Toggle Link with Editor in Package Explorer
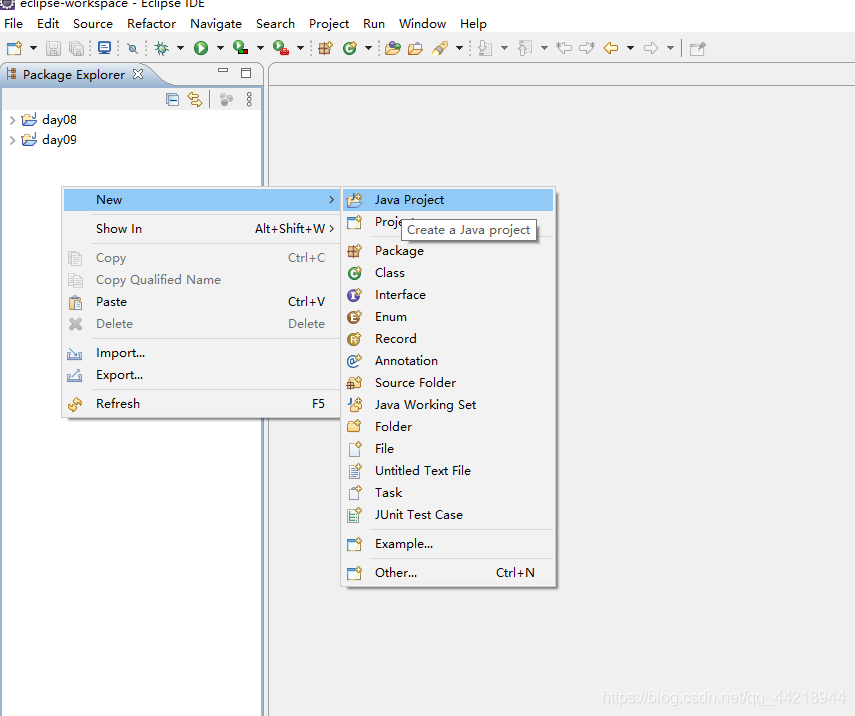The image size is (855, 716). [195, 99]
